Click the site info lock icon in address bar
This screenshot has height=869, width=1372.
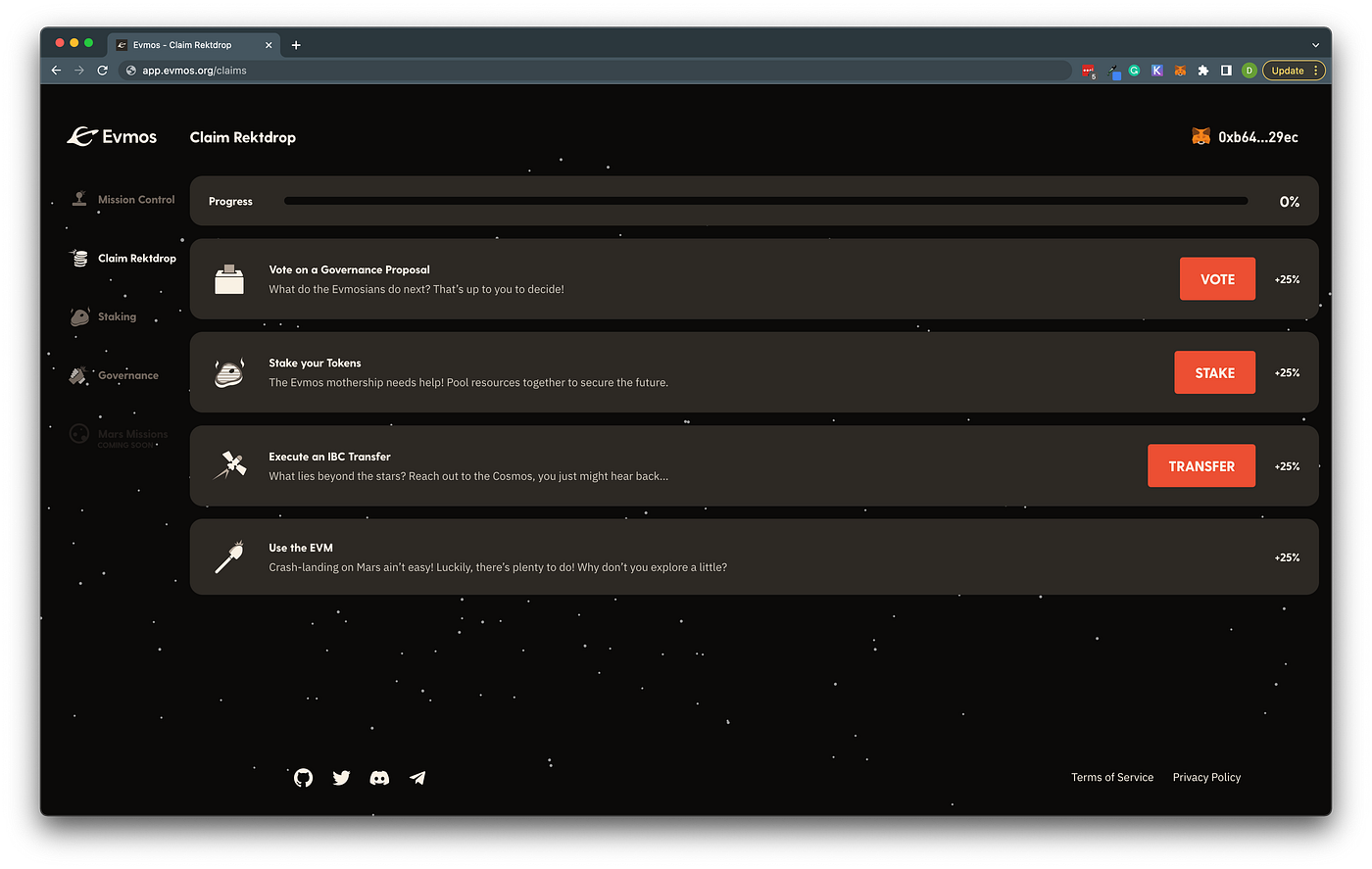[x=131, y=71]
